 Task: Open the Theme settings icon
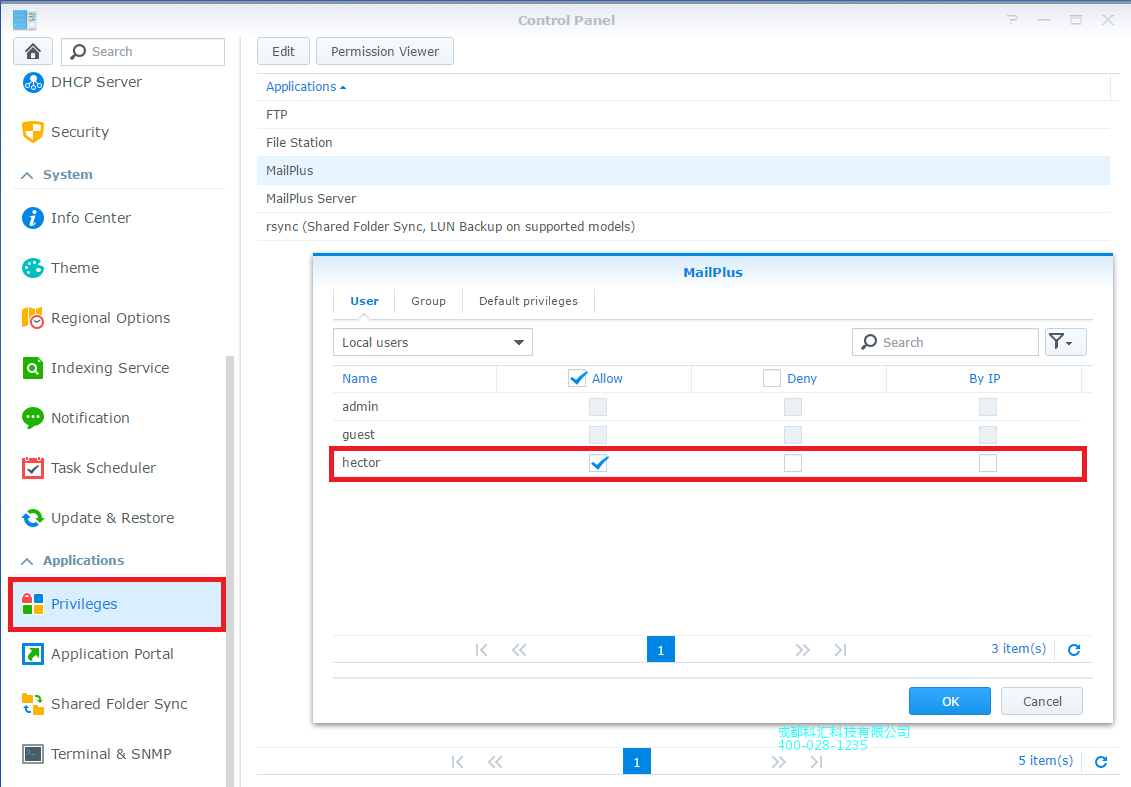[33, 268]
